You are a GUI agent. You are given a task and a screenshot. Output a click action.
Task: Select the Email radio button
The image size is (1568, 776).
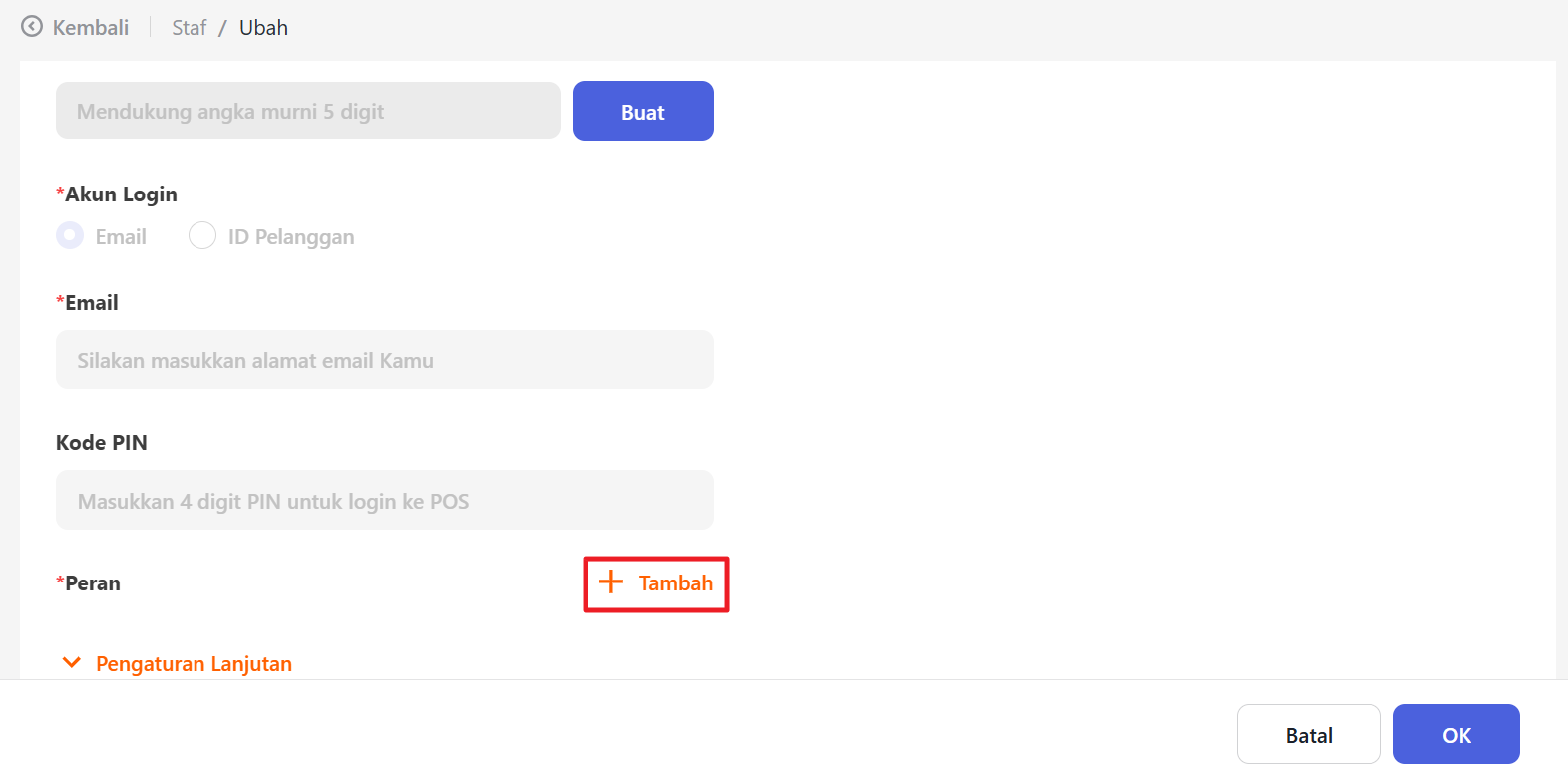click(x=70, y=235)
